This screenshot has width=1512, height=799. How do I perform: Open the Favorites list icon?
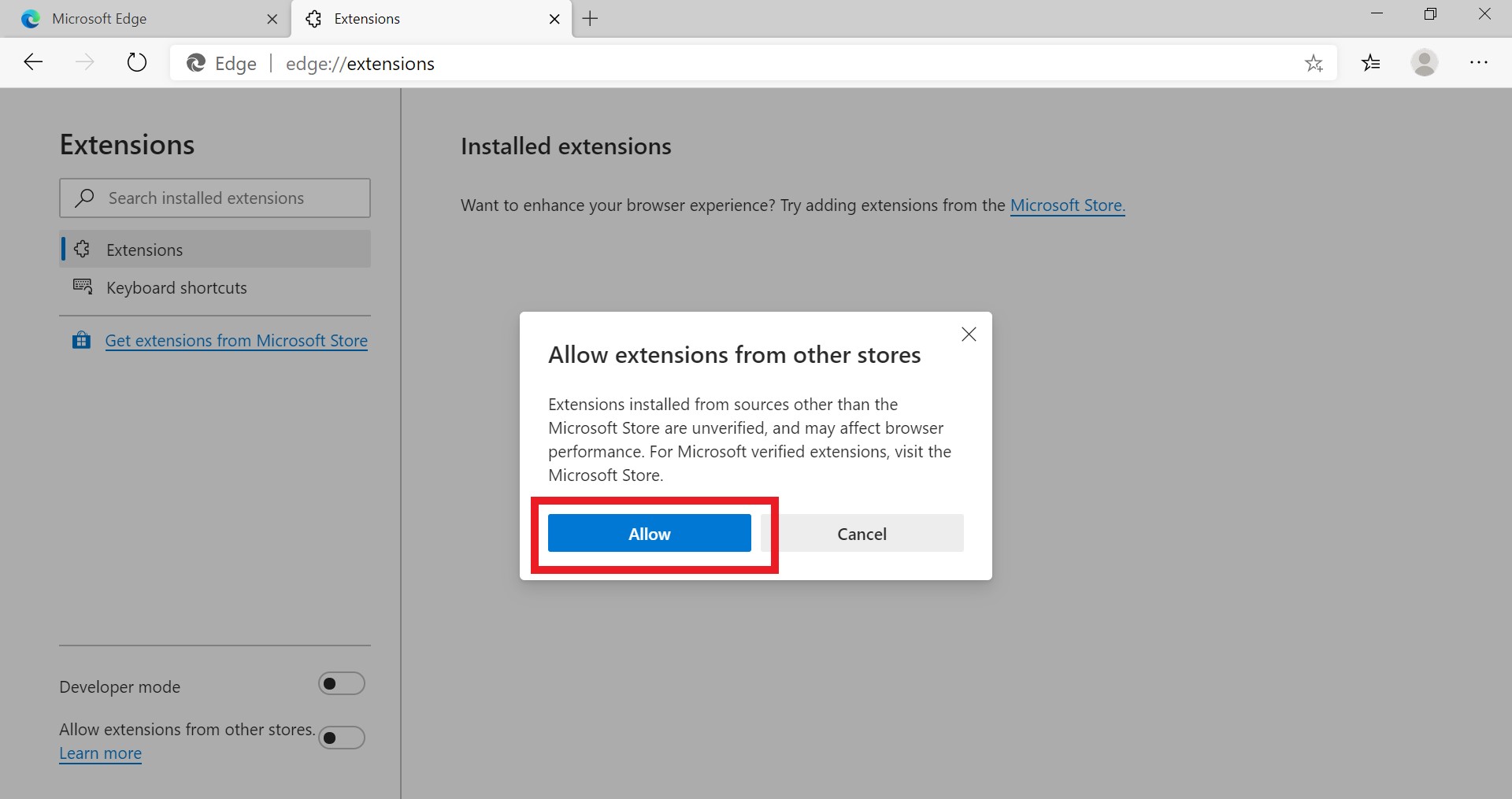1371,62
